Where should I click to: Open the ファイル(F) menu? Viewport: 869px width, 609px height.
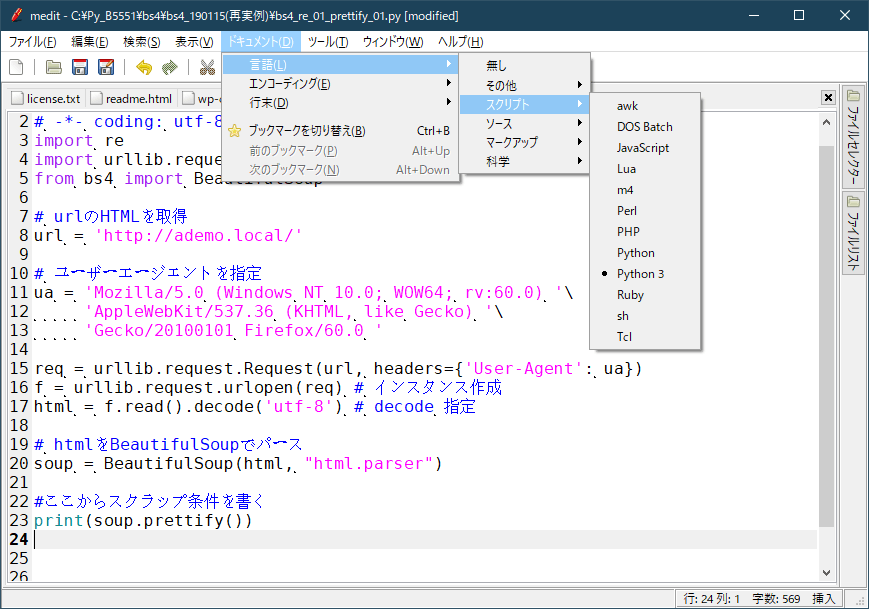click(33, 42)
